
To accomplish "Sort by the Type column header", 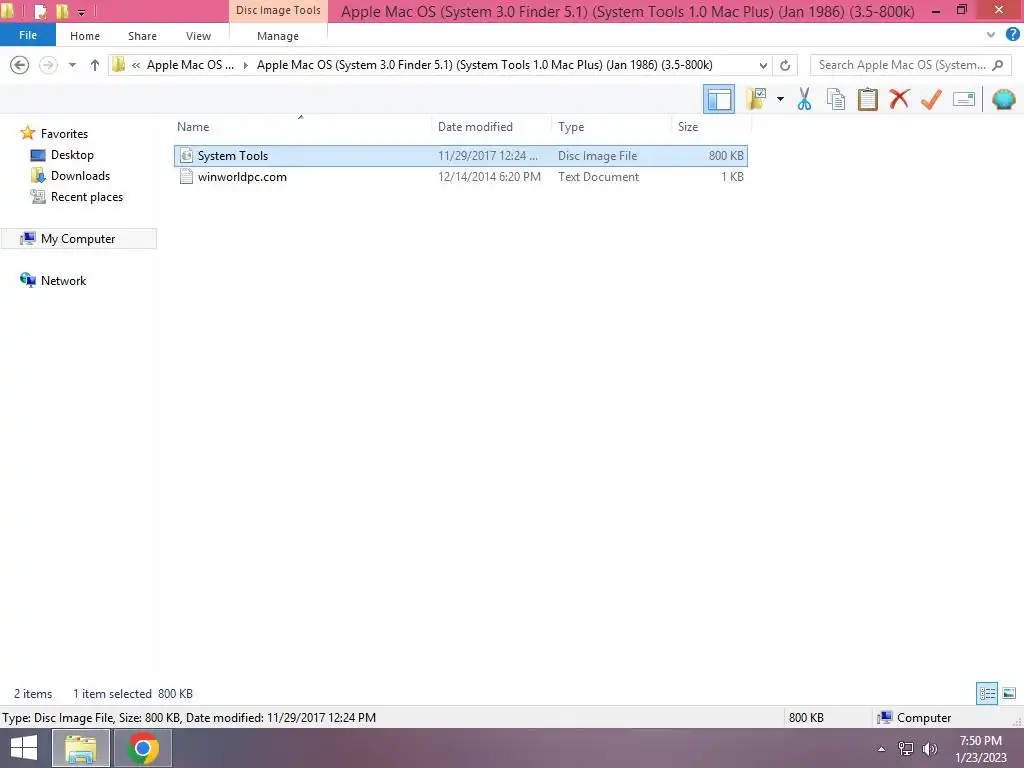I will point(571,127).
